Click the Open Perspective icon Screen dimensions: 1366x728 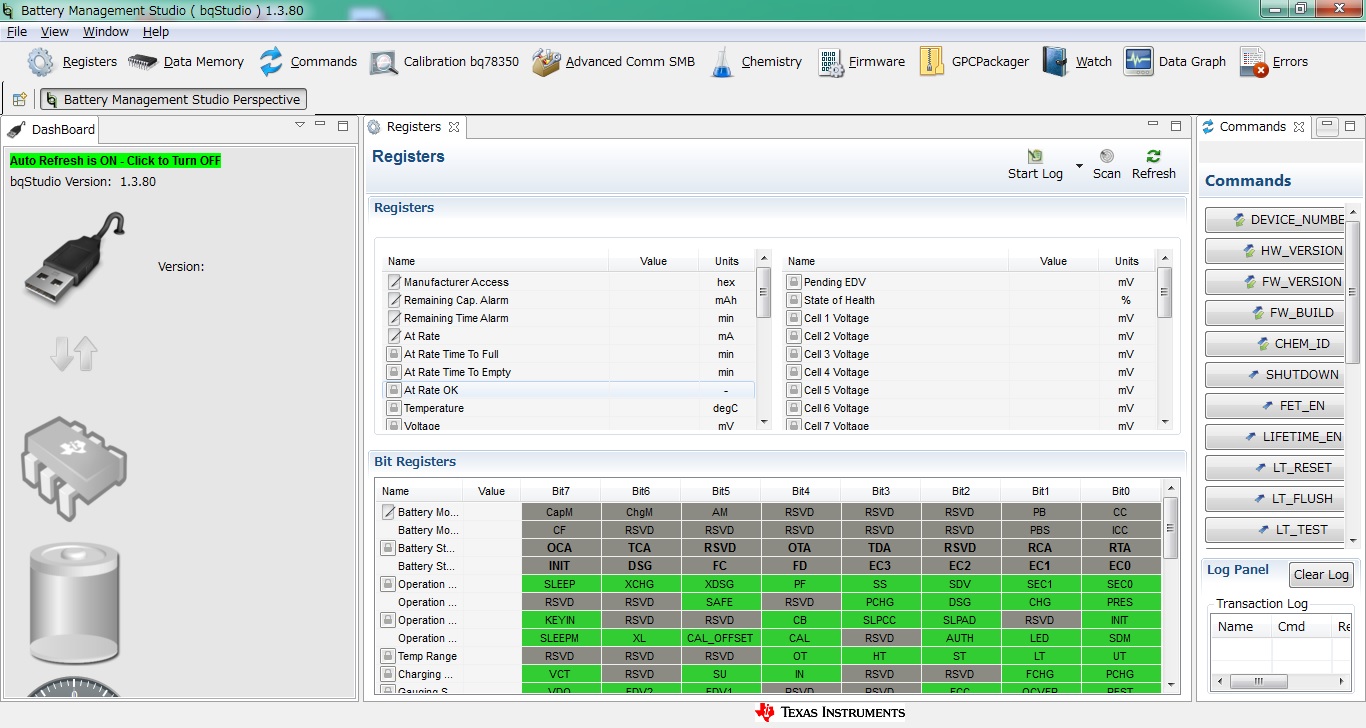click(x=19, y=99)
